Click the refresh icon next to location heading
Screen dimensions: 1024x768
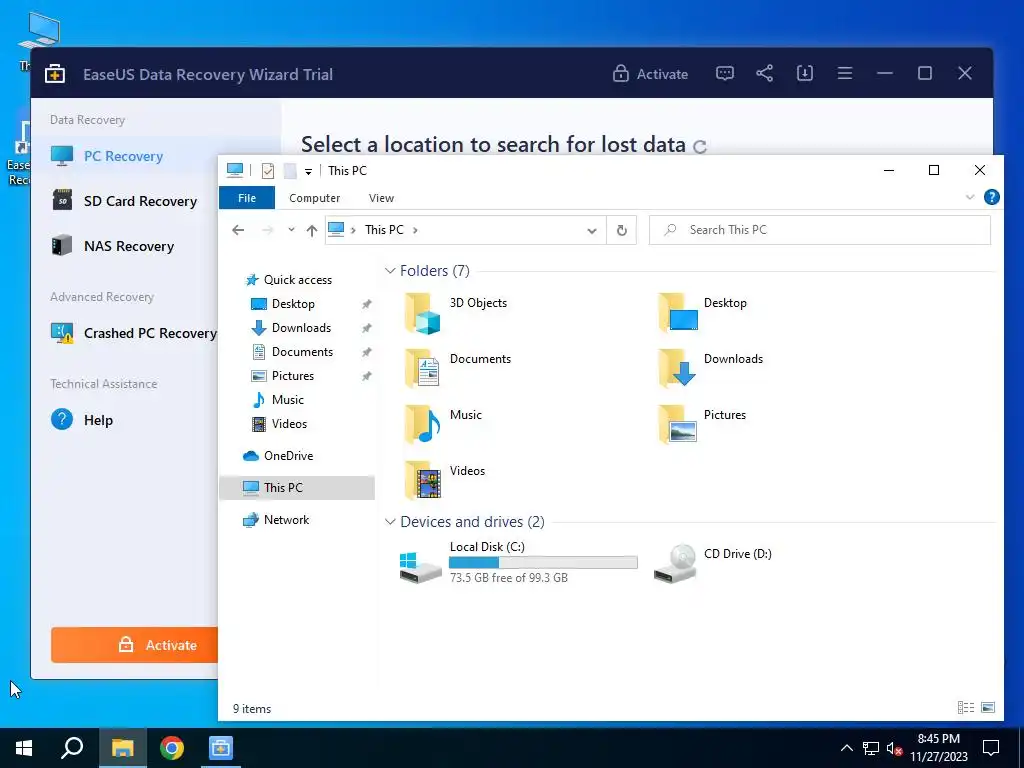coord(700,146)
